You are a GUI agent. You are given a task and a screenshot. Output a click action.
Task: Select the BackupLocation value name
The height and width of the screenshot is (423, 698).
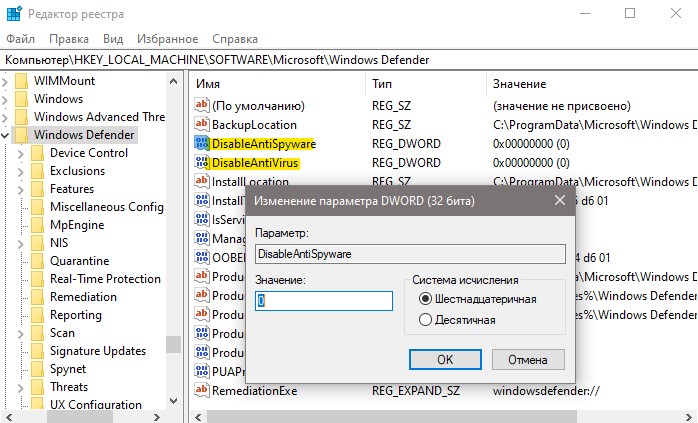[254, 125]
